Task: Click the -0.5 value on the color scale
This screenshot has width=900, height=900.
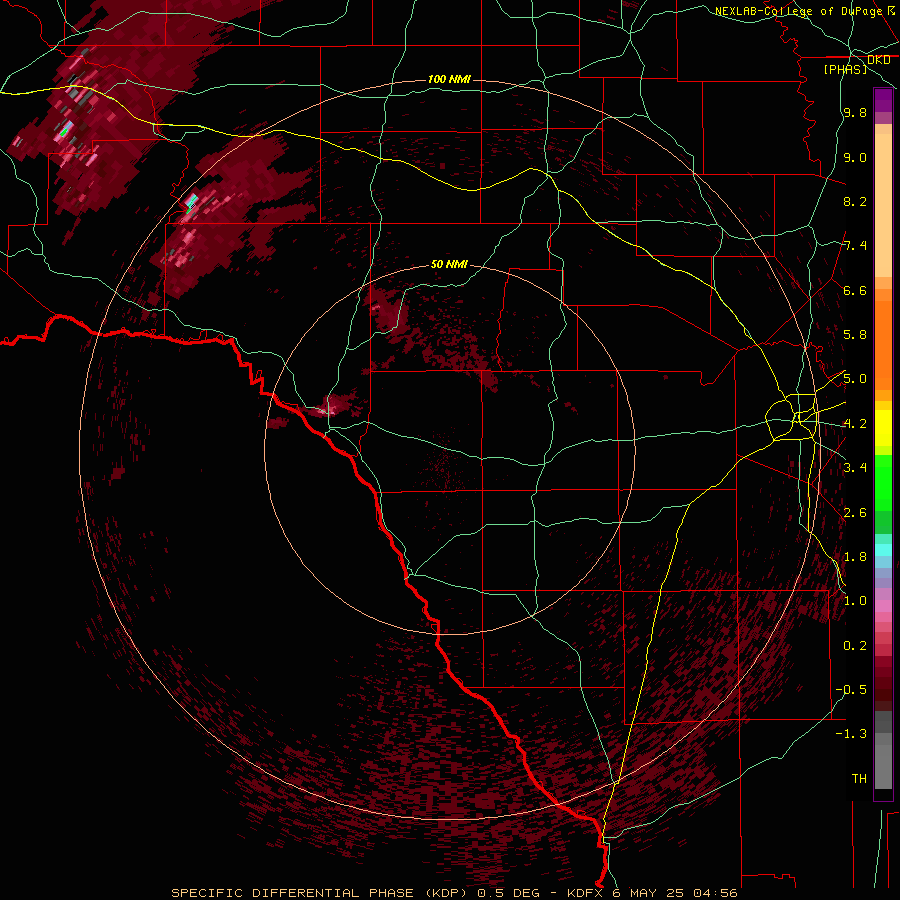Action: click(851, 690)
